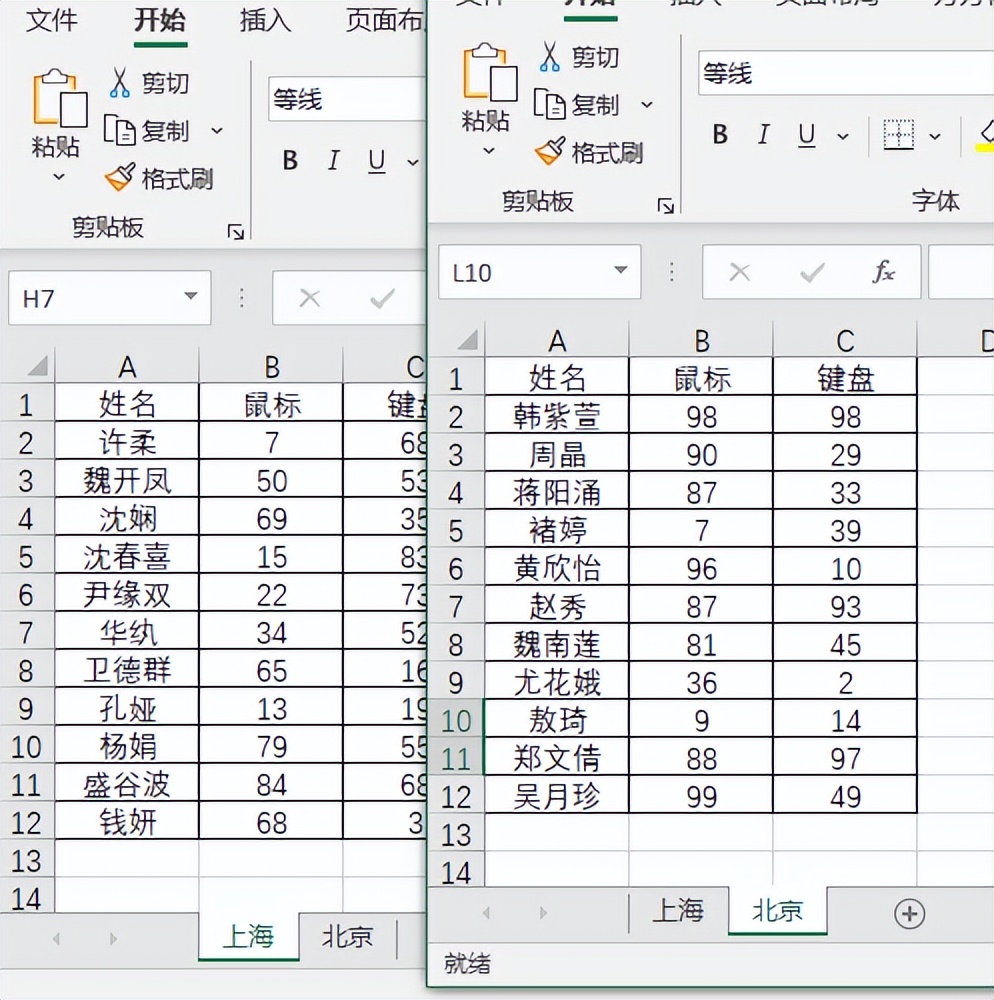Click font name box 等线 in left window
994x1000 pixels.
[x=347, y=99]
